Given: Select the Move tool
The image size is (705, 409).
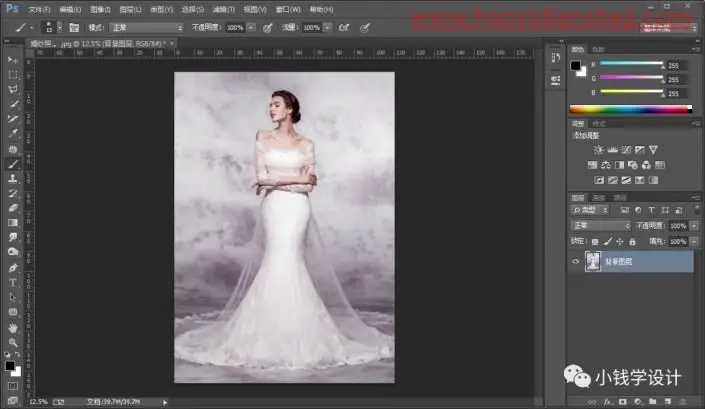Looking at the screenshot, I should pos(13,60).
